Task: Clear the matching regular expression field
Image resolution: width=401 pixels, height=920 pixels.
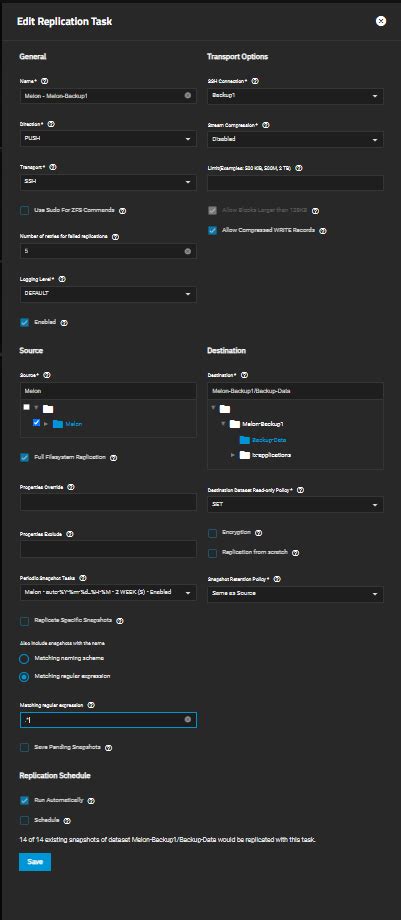Action: 188,719
